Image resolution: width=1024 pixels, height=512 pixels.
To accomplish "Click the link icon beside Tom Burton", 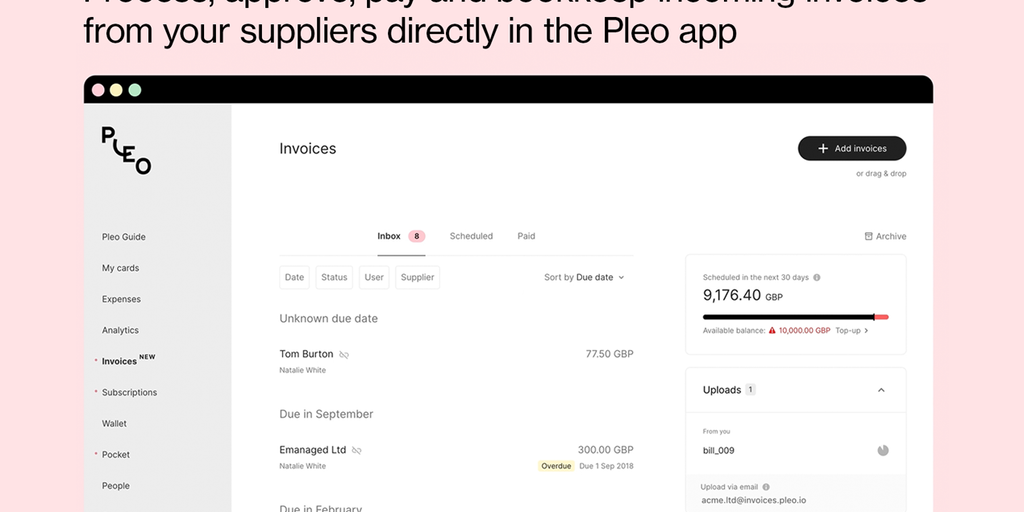I will tap(344, 354).
